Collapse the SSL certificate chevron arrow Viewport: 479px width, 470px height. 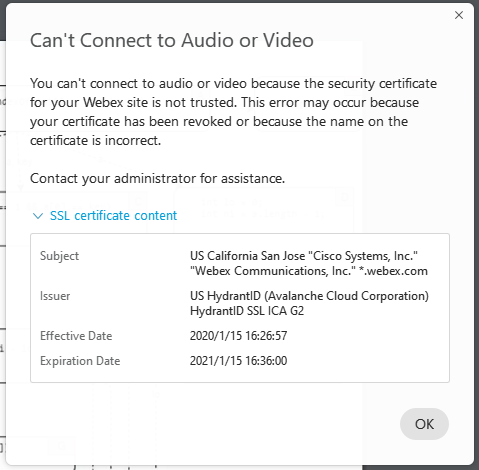pyautogui.click(x=38, y=216)
